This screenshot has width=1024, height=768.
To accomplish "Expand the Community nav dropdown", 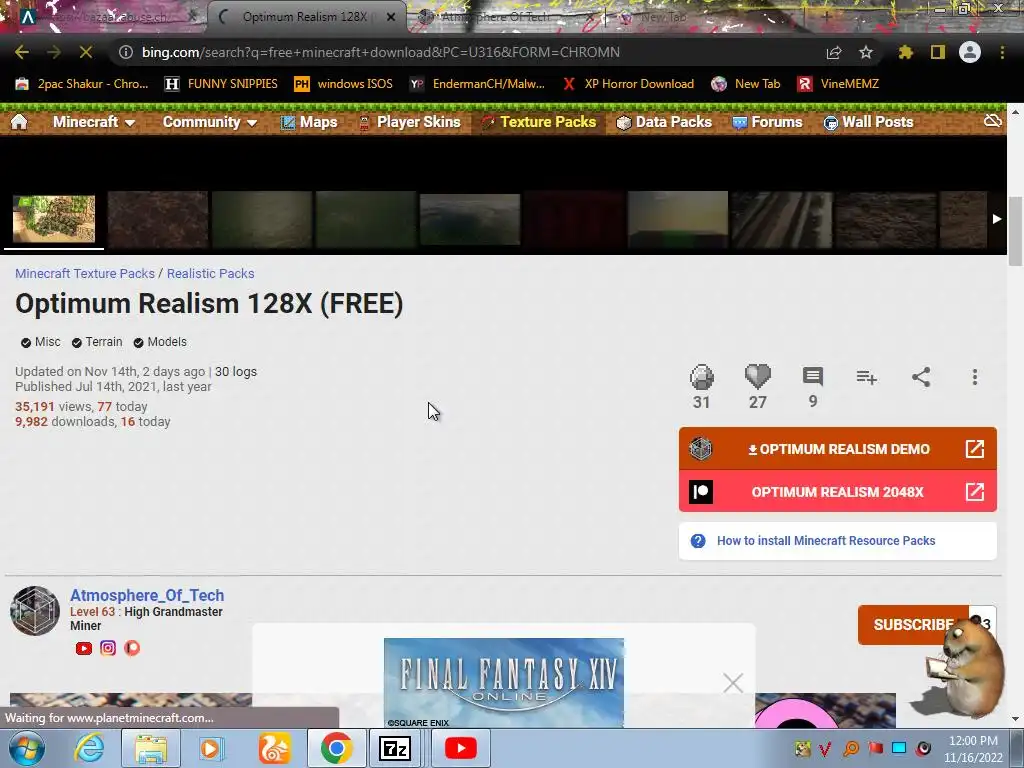I will click(210, 121).
